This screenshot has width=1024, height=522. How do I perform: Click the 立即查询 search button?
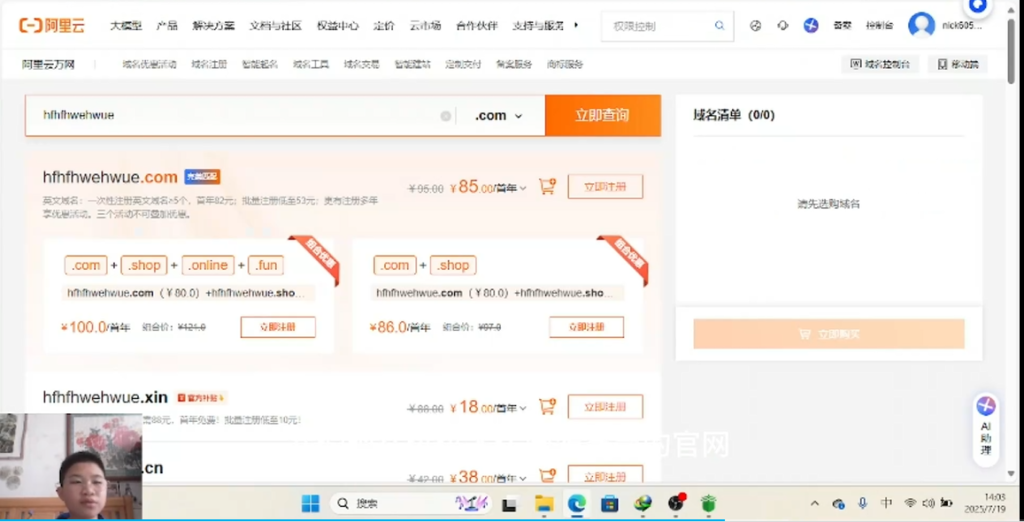603,116
